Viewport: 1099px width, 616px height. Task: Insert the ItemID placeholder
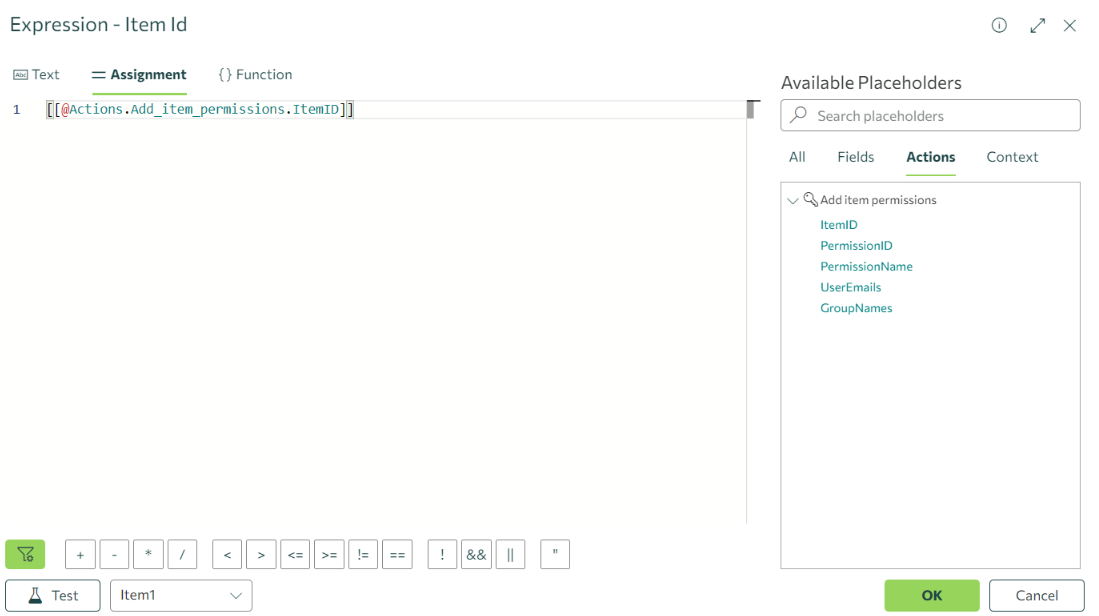(839, 225)
